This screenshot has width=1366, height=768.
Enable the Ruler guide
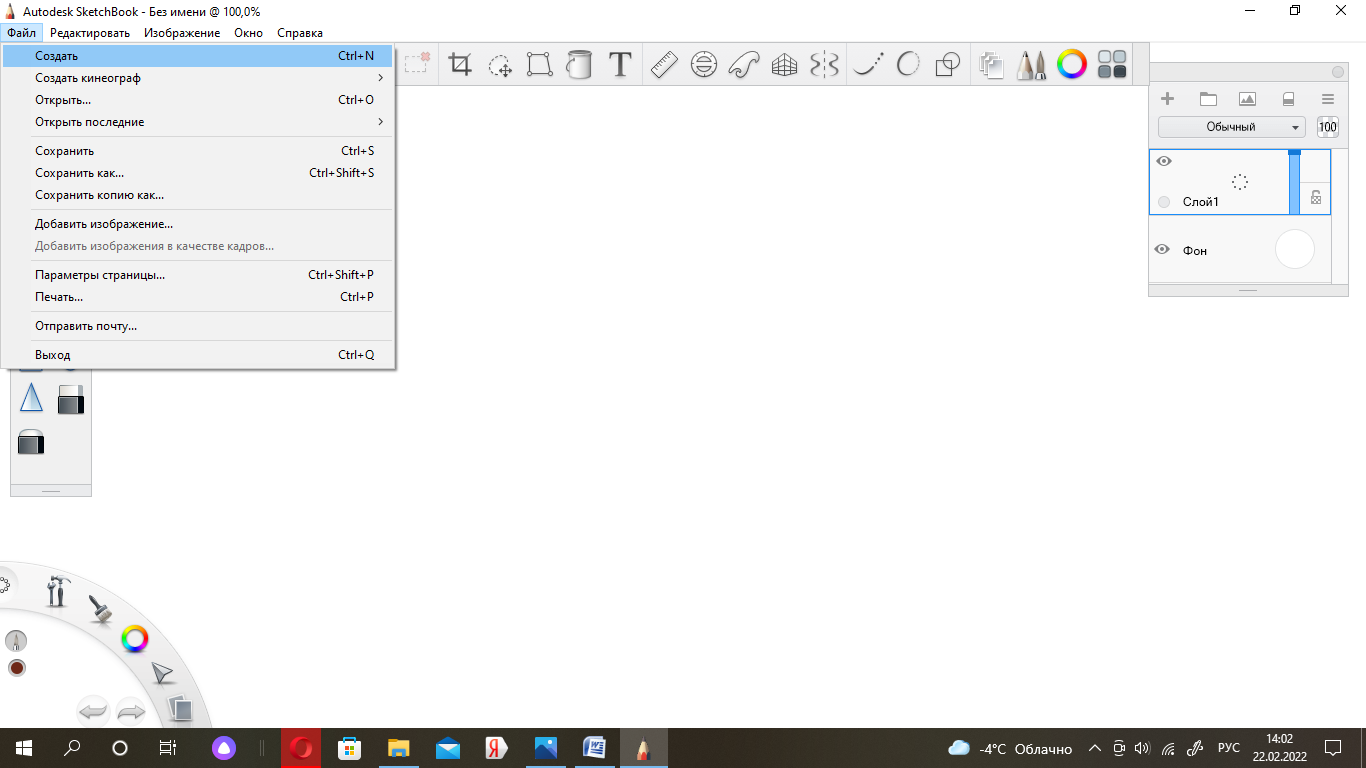(664, 65)
